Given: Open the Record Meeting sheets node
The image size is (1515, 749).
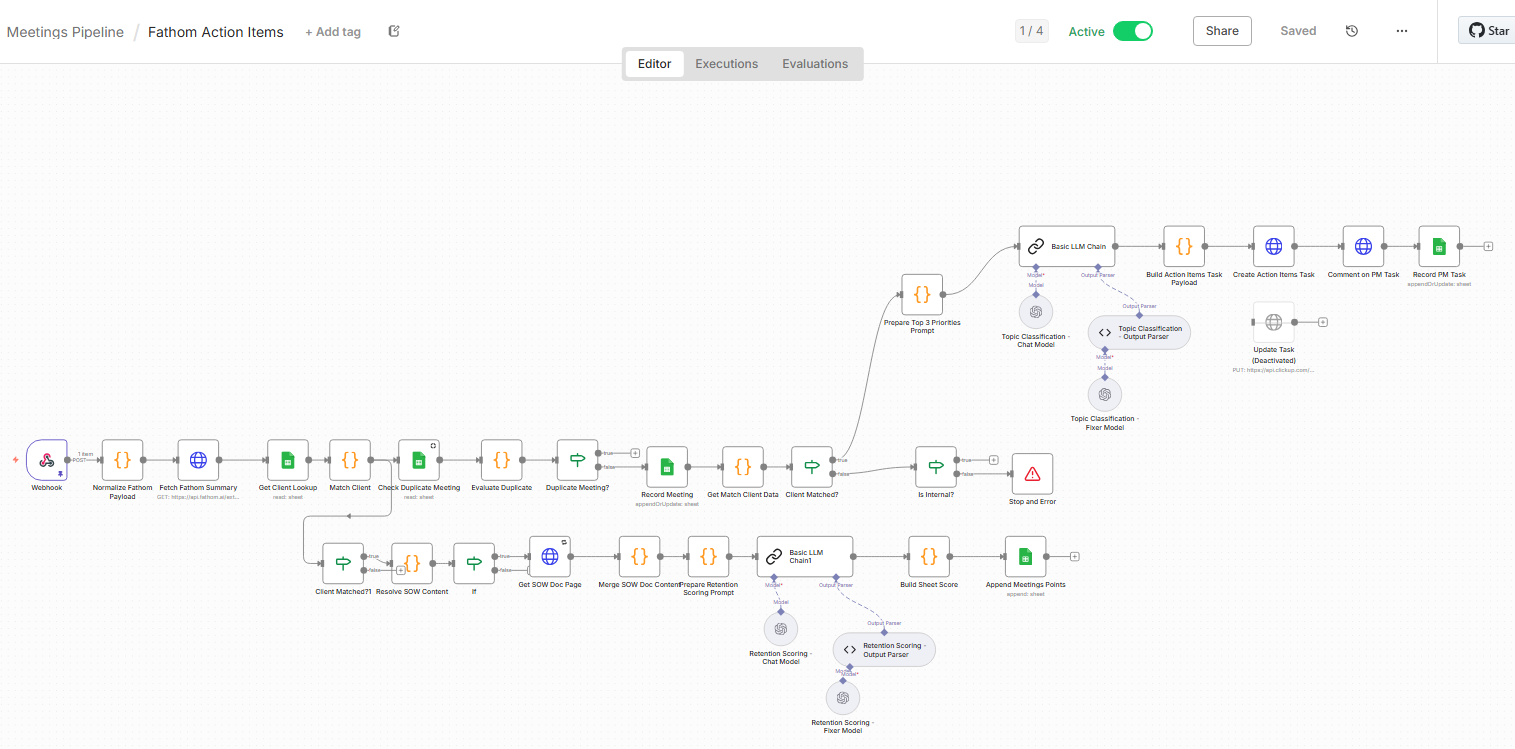Looking at the screenshot, I should pos(667,467).
